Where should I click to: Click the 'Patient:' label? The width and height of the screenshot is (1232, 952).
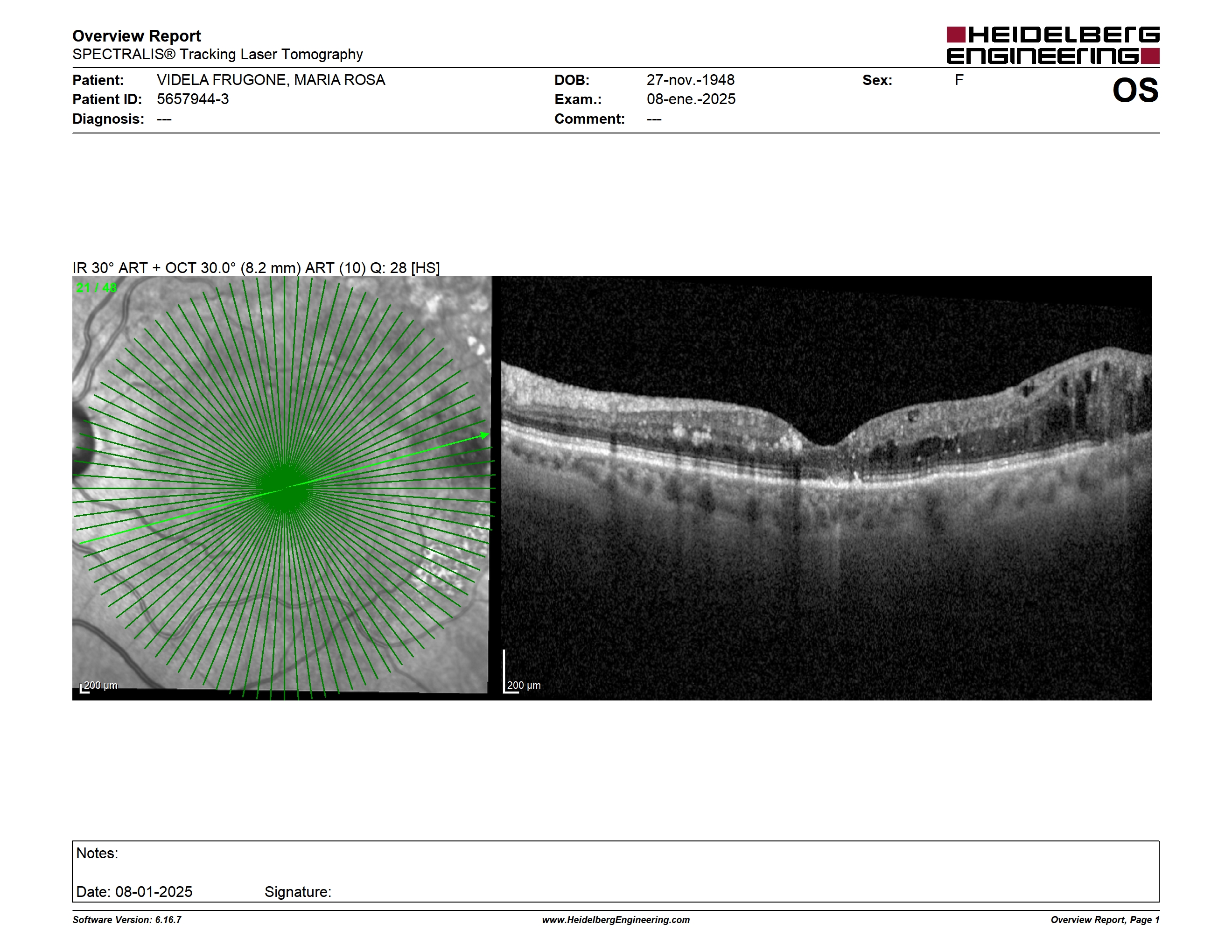coord(98,80)
